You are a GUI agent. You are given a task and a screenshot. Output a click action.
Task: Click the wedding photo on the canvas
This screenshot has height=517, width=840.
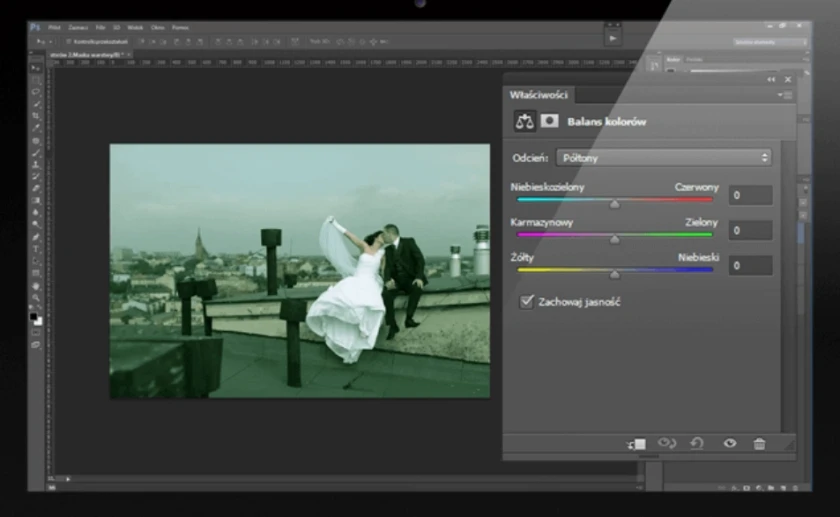click(x=300, y=270)
